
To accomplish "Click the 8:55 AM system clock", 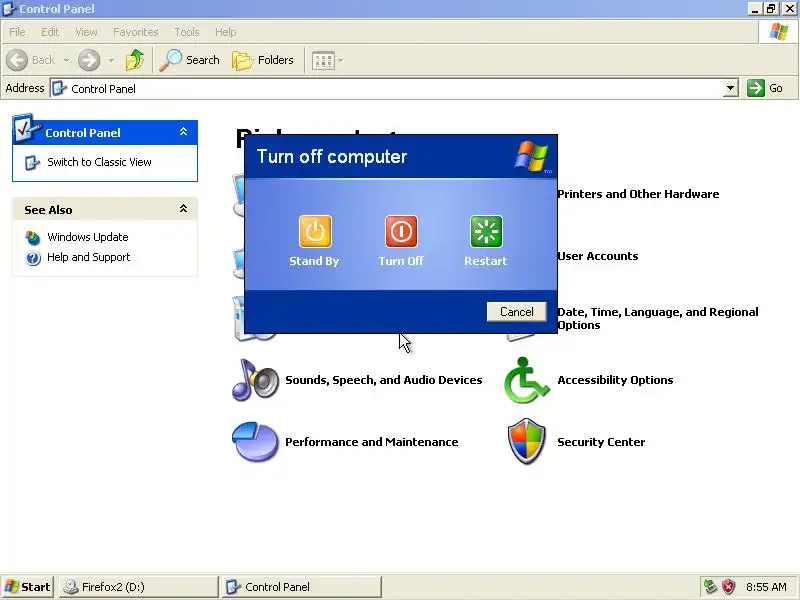I will pos(766,587).
